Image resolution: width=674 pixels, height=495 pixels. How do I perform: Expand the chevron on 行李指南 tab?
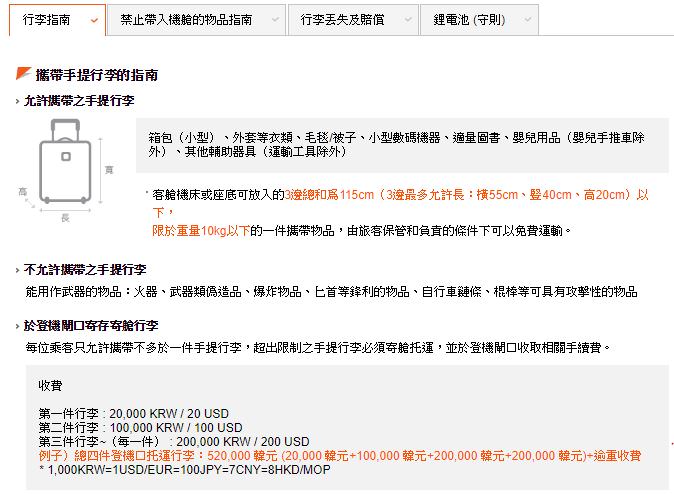94,20
